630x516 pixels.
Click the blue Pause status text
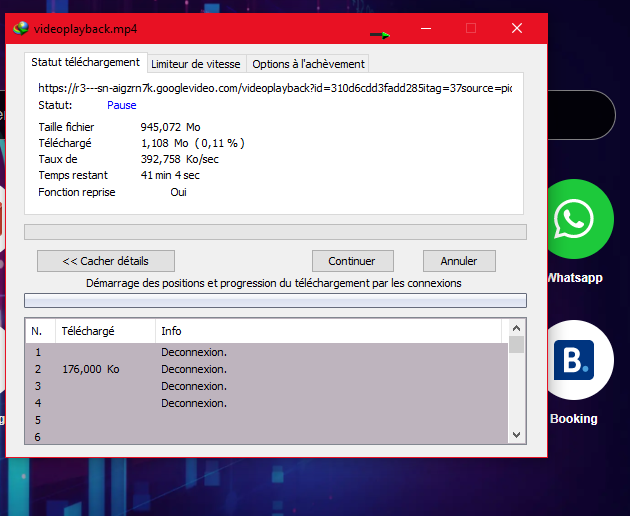click(122, 105)
